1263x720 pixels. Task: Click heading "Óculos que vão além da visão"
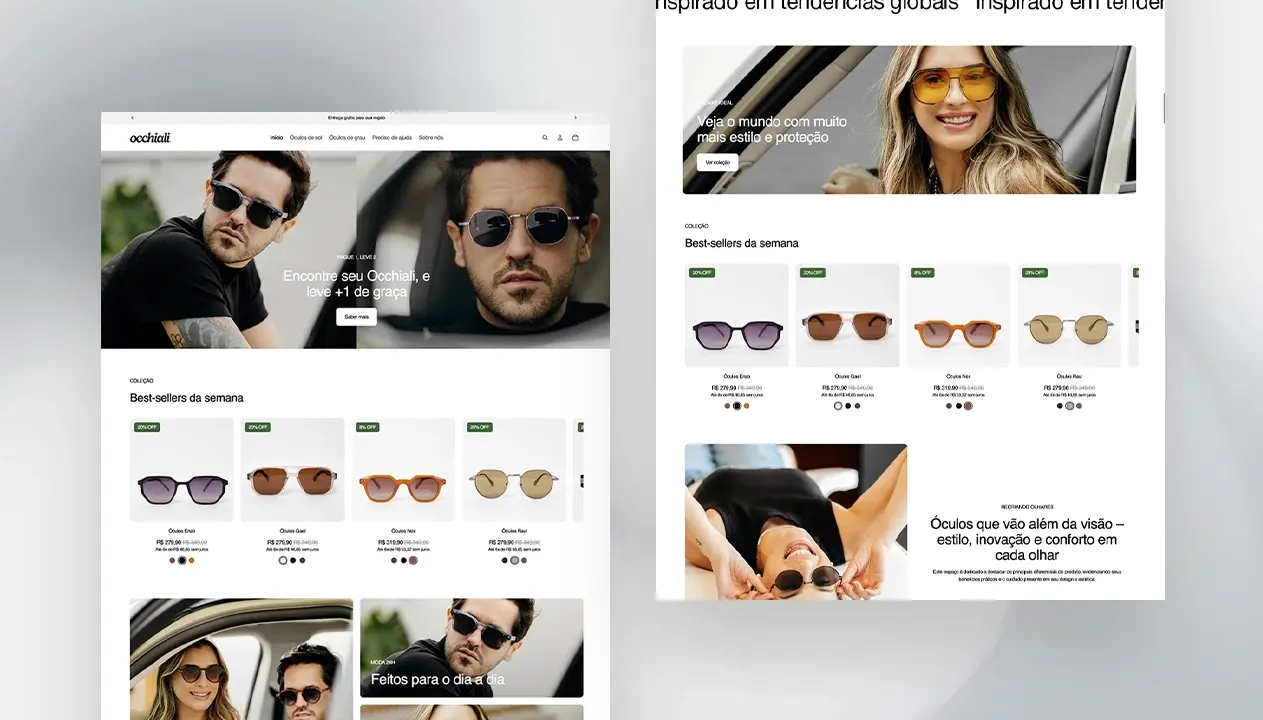[1027, 539]
